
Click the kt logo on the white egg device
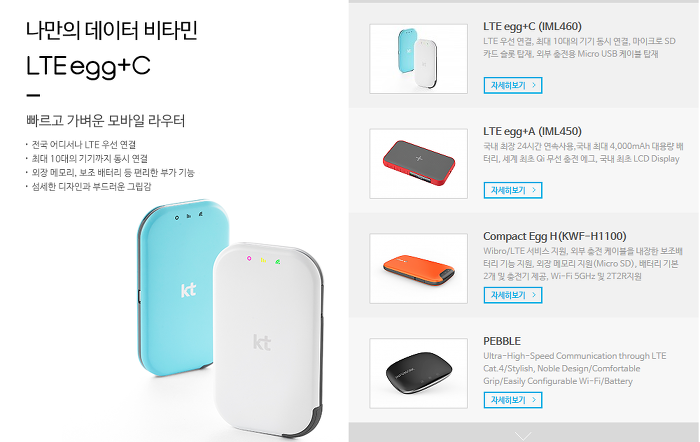(262, 342)
